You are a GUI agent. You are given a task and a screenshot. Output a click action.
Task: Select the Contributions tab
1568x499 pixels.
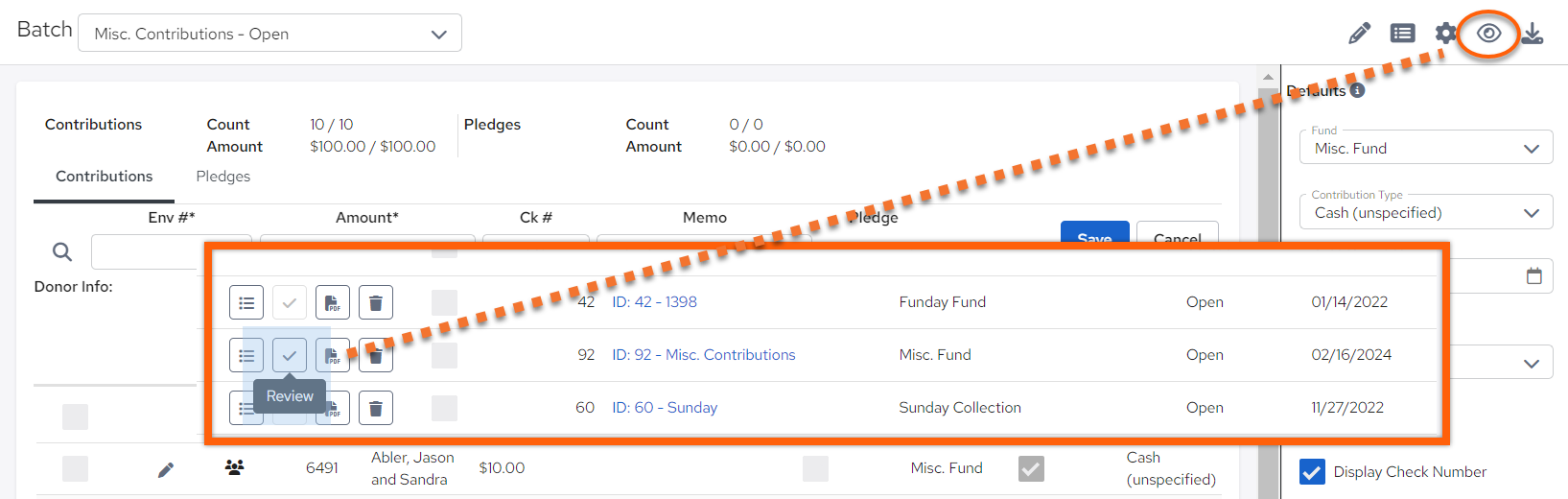point(104,177)
